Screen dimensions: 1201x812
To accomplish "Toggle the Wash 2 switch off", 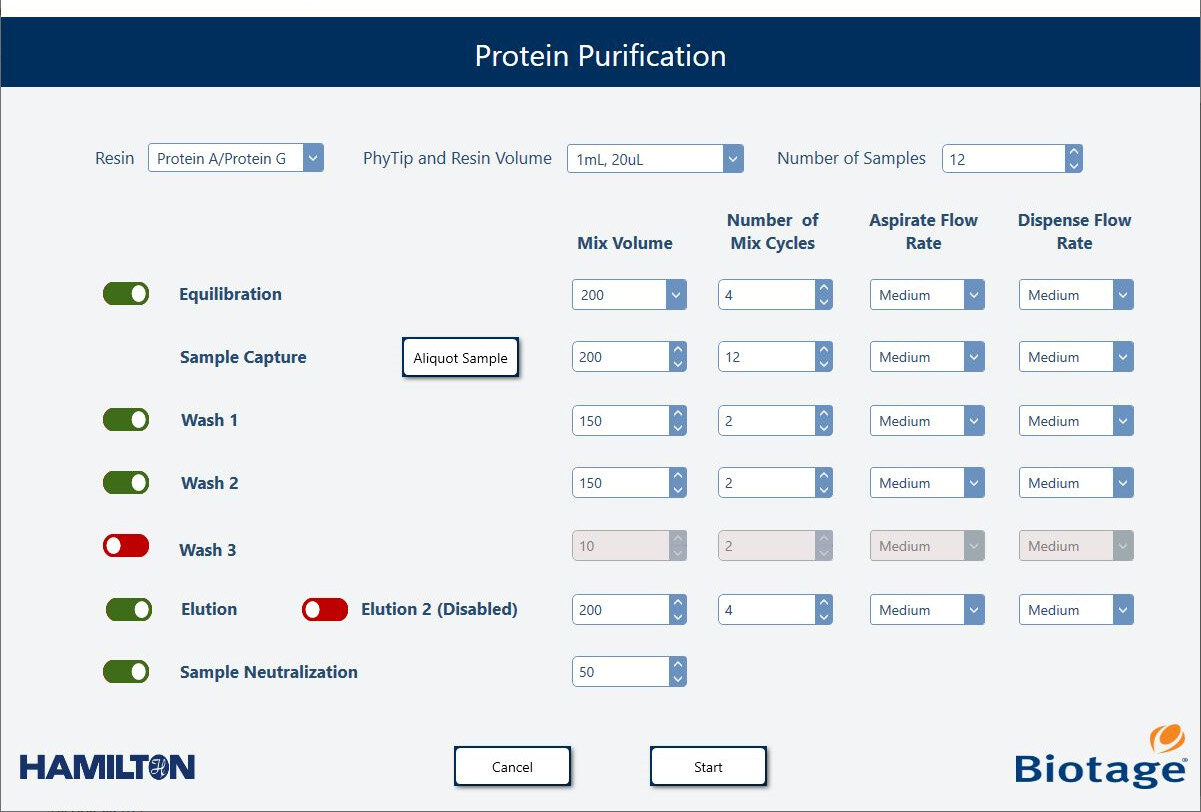I will pos(125,482).
